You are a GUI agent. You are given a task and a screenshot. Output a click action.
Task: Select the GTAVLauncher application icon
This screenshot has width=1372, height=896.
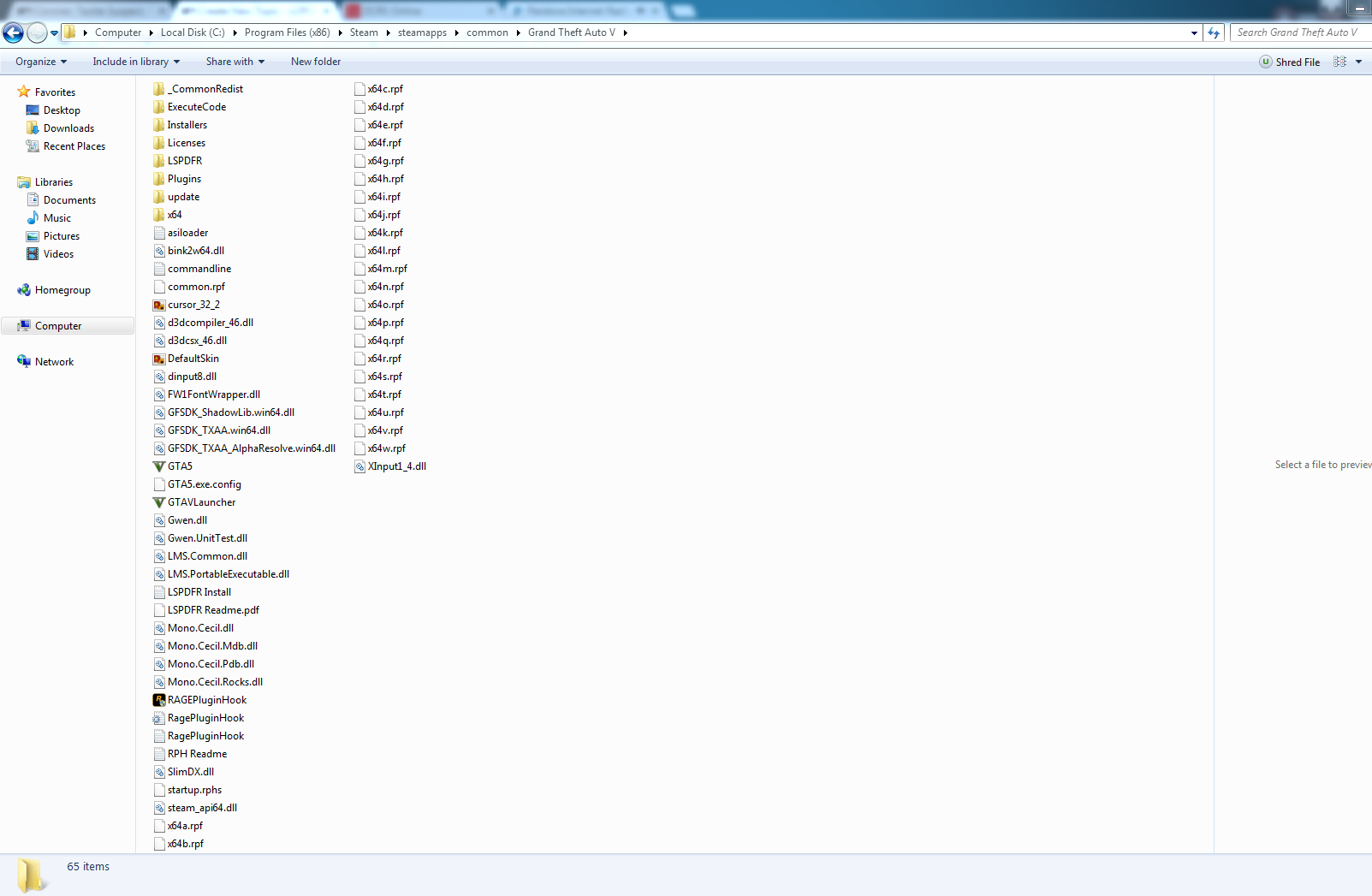click(159, 502)
